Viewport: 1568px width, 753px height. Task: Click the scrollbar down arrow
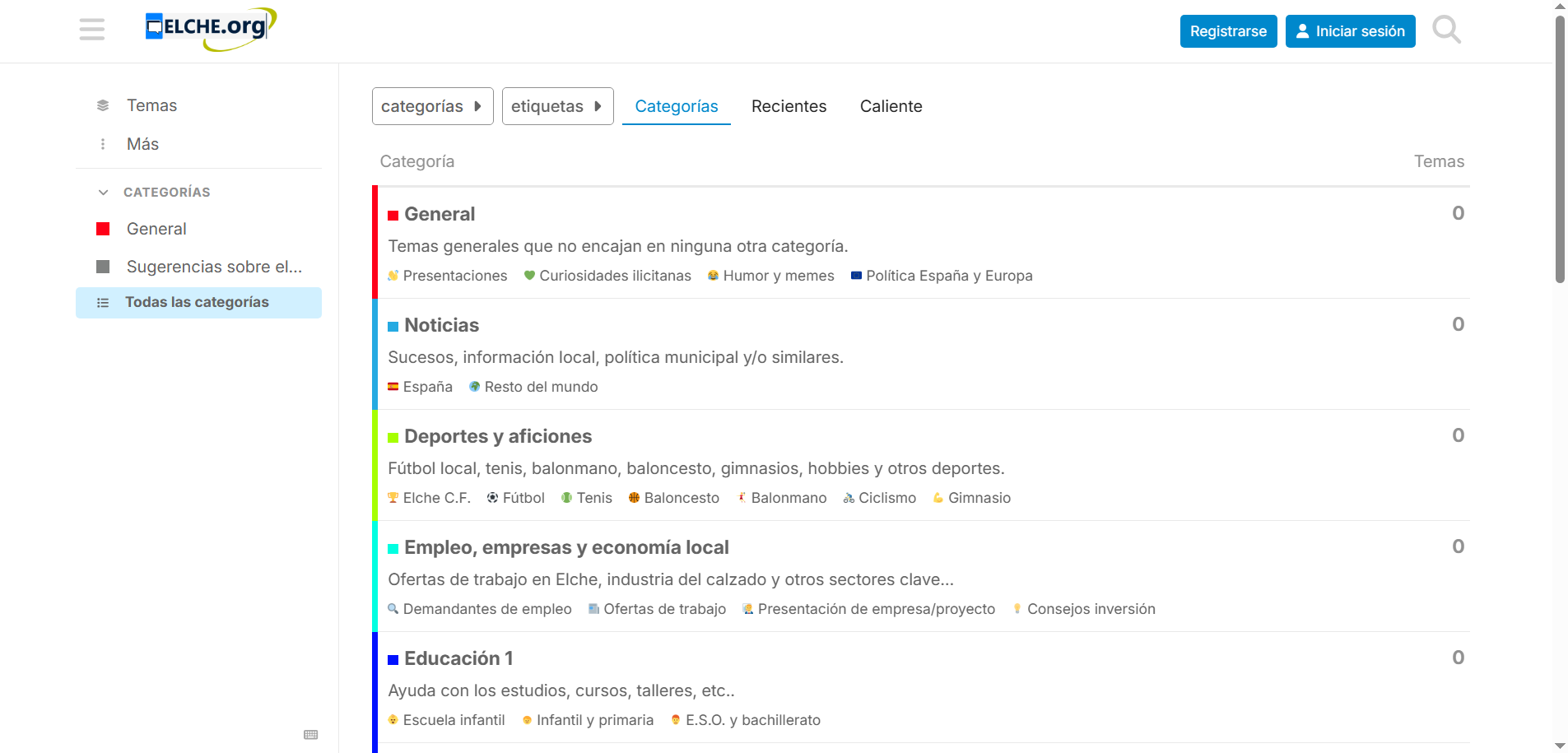(1560, 746)
